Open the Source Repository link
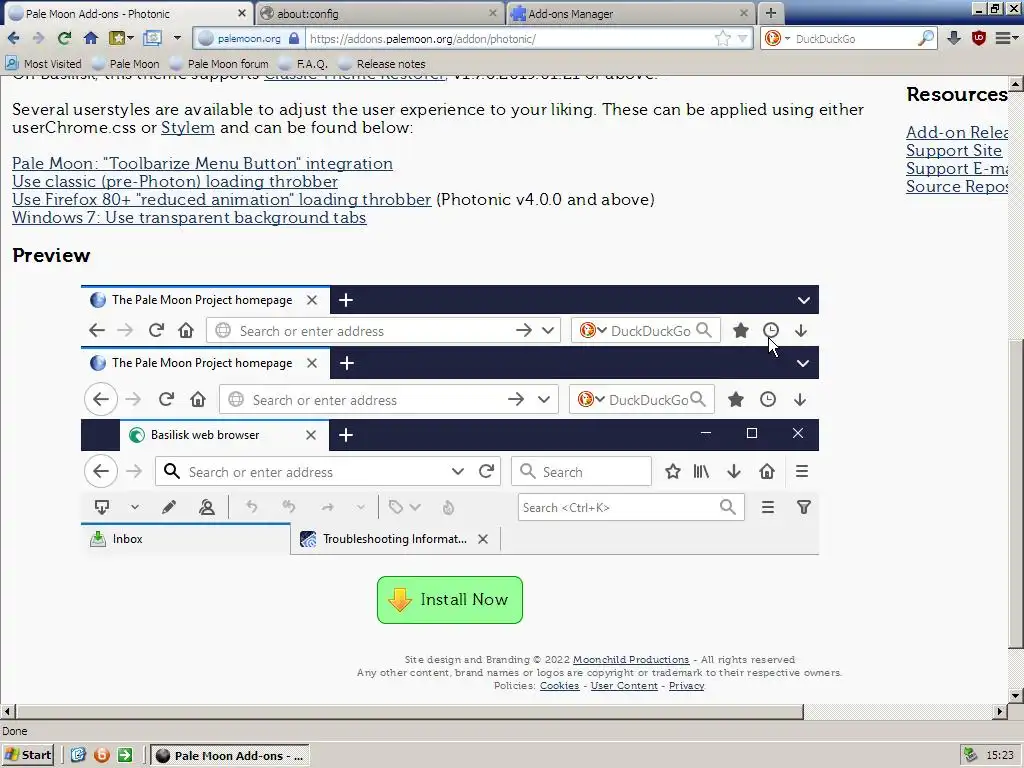Screen dimensions: 1024x768 957,187
